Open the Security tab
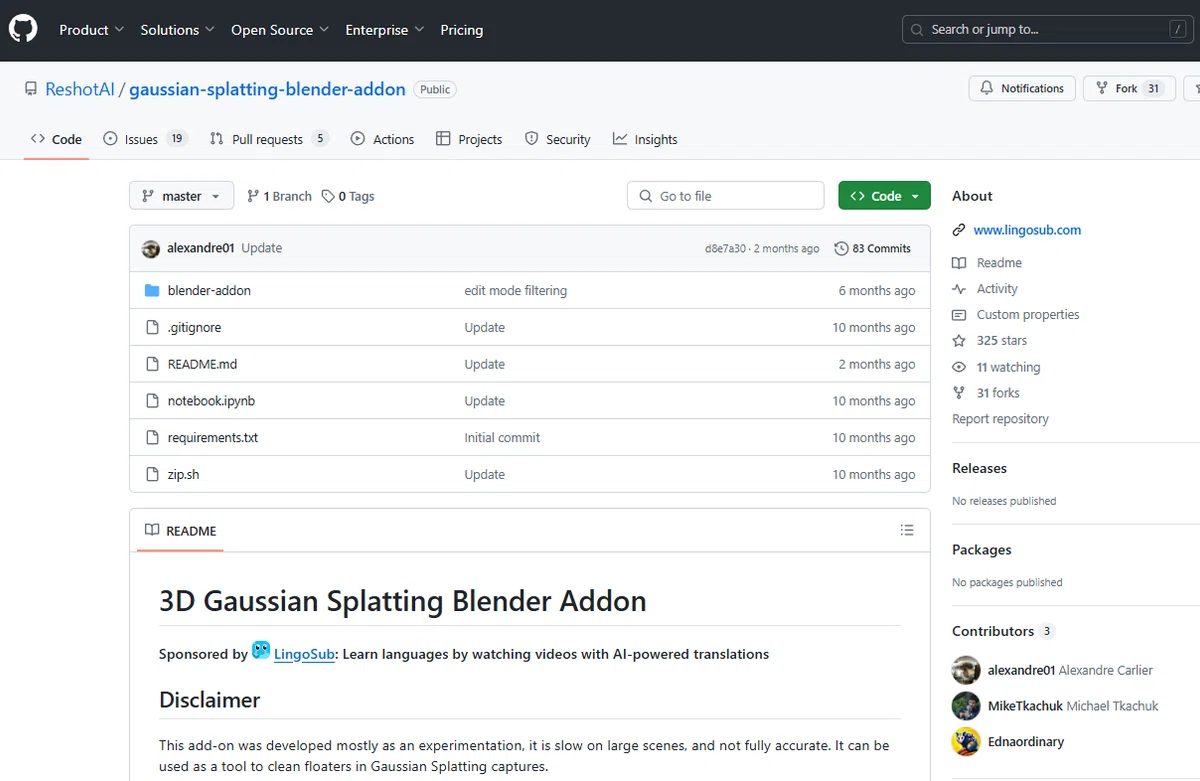This screenshot has width=1200, height=781. coord(558,139)
